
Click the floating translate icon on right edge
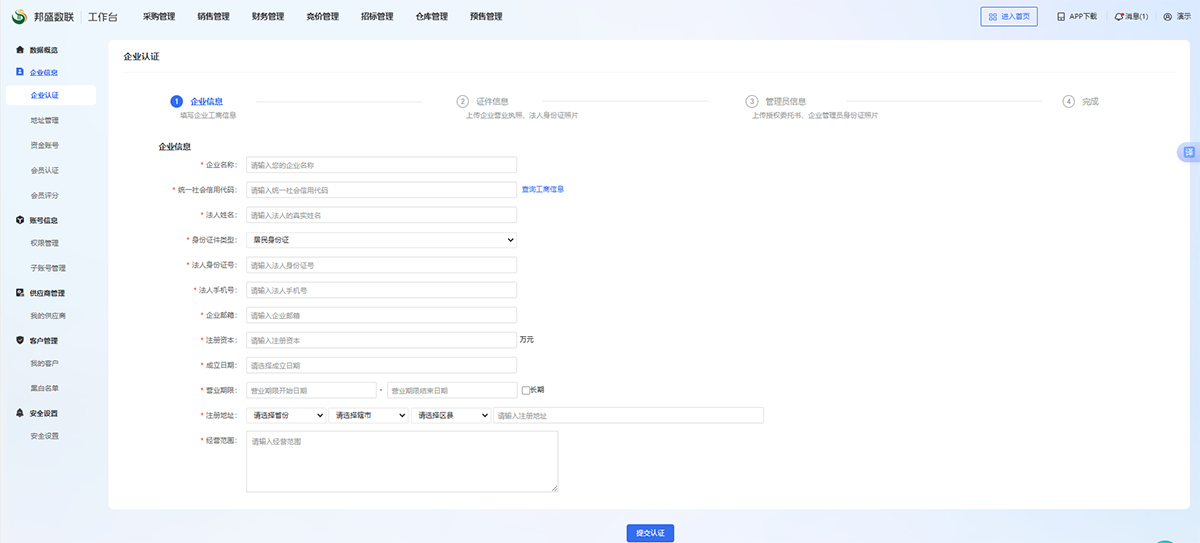tap(1189, 152)
